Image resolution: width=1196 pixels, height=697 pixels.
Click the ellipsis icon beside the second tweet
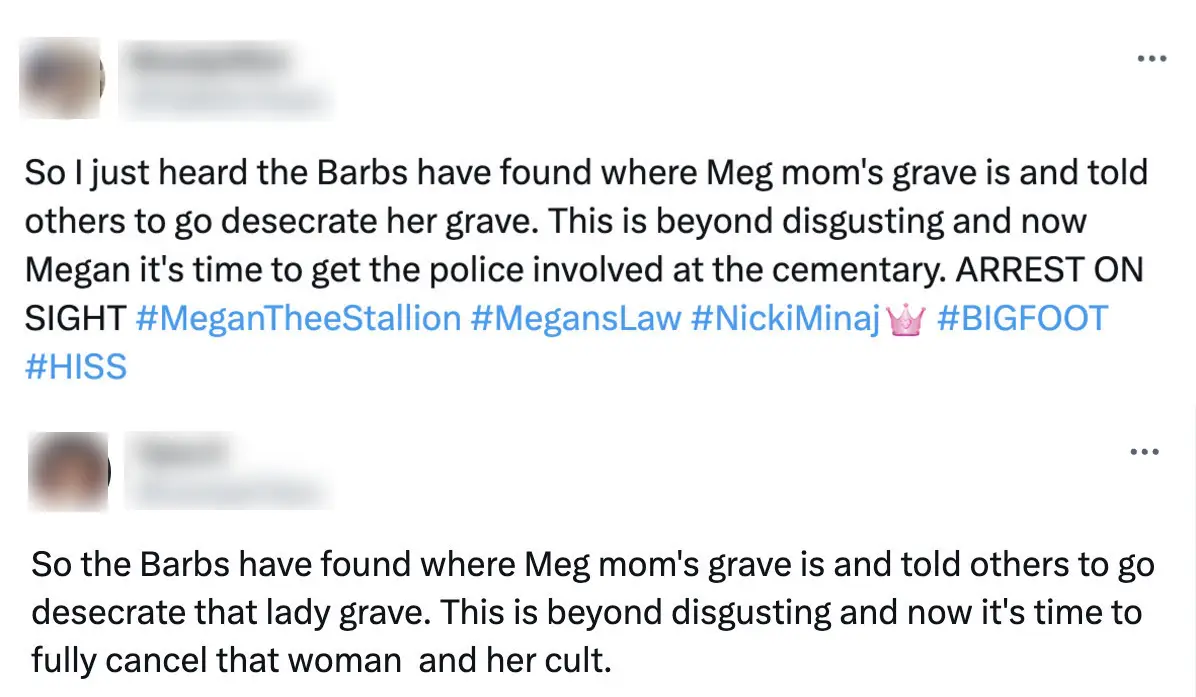coord(1143,450)
